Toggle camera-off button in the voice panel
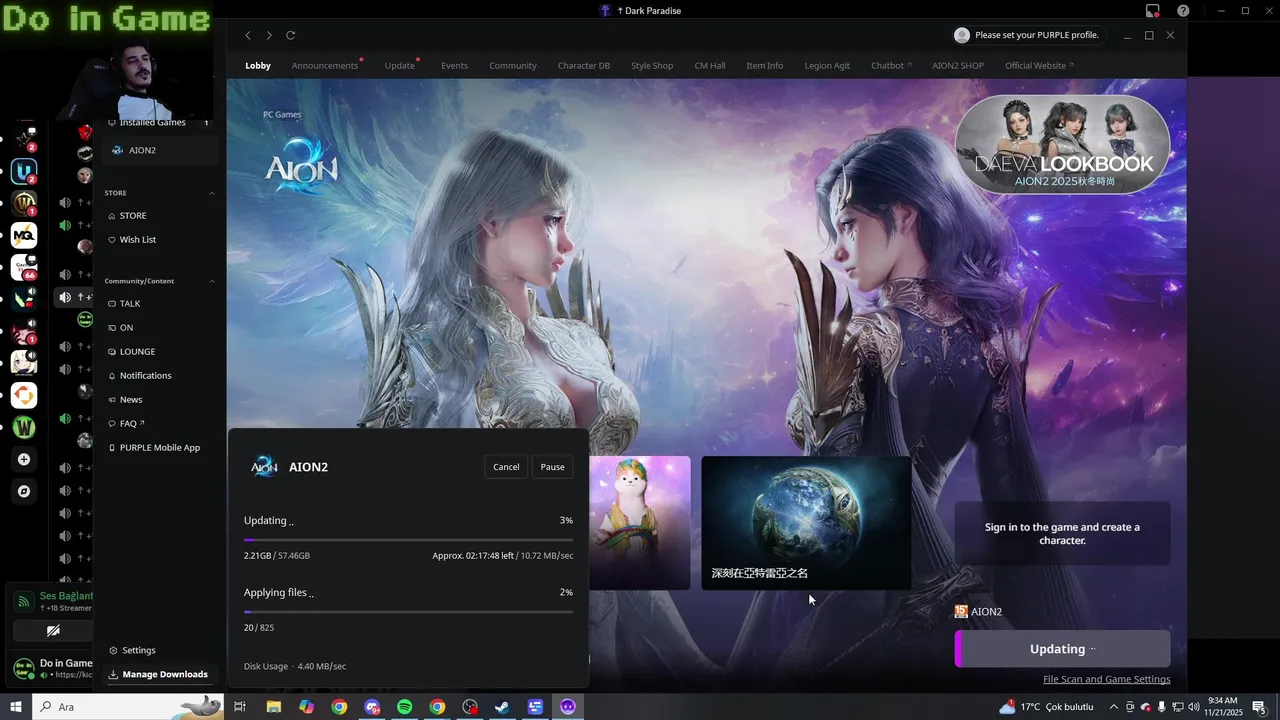This screenshot has width=1280, height=720. tap(53, 631)
